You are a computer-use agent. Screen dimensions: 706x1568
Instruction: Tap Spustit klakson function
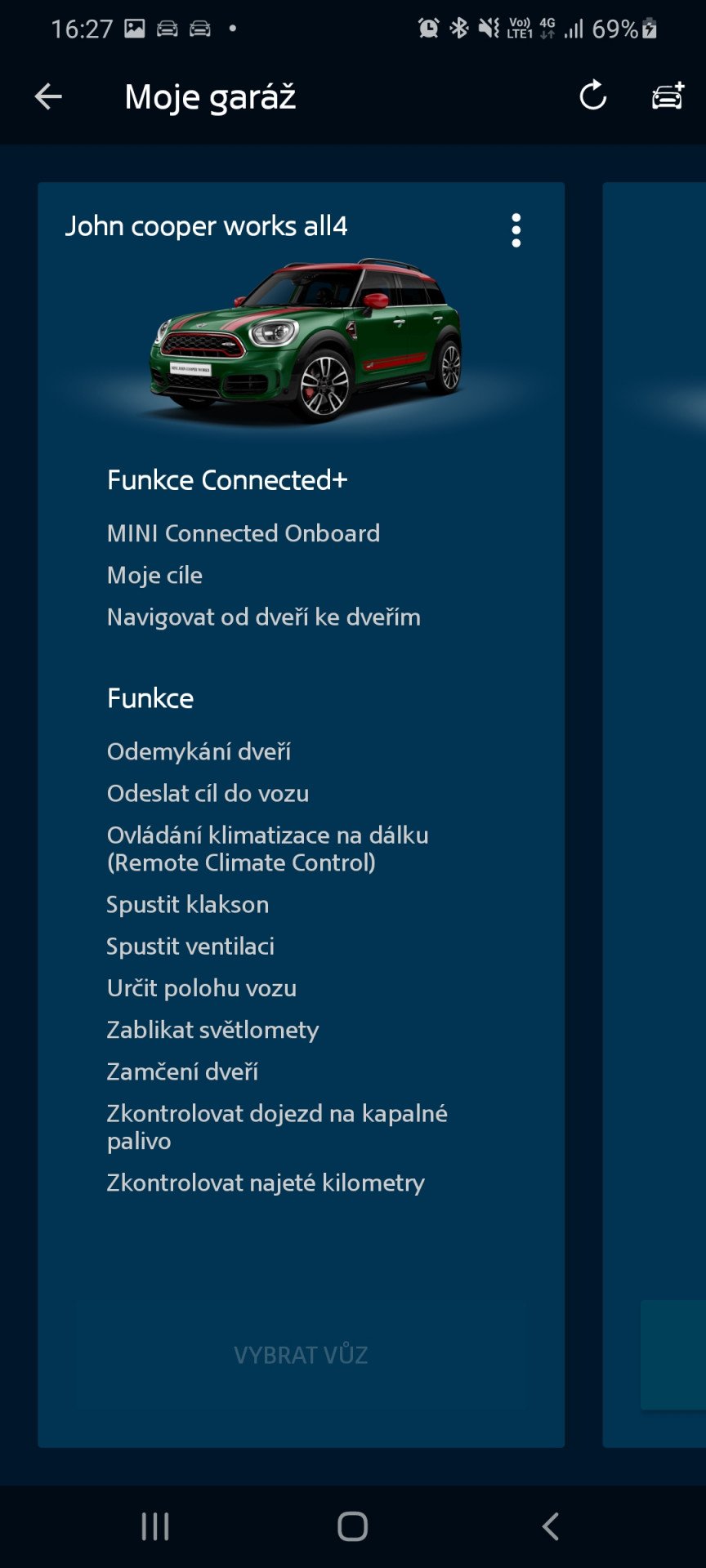[188, 904]
